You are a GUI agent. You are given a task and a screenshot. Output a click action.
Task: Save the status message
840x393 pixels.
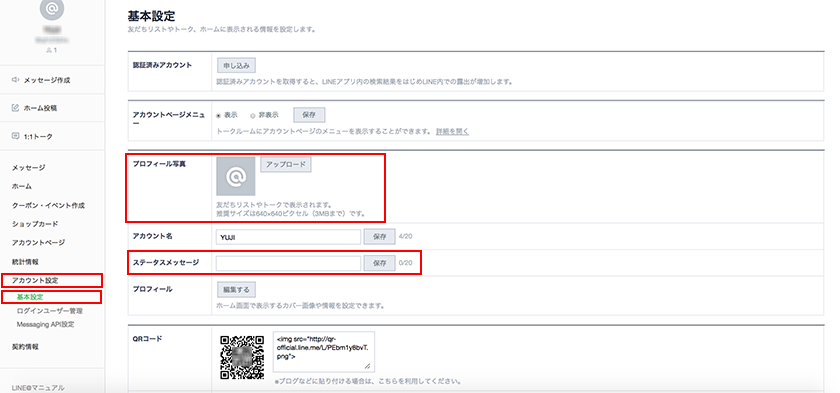(379, 263)
